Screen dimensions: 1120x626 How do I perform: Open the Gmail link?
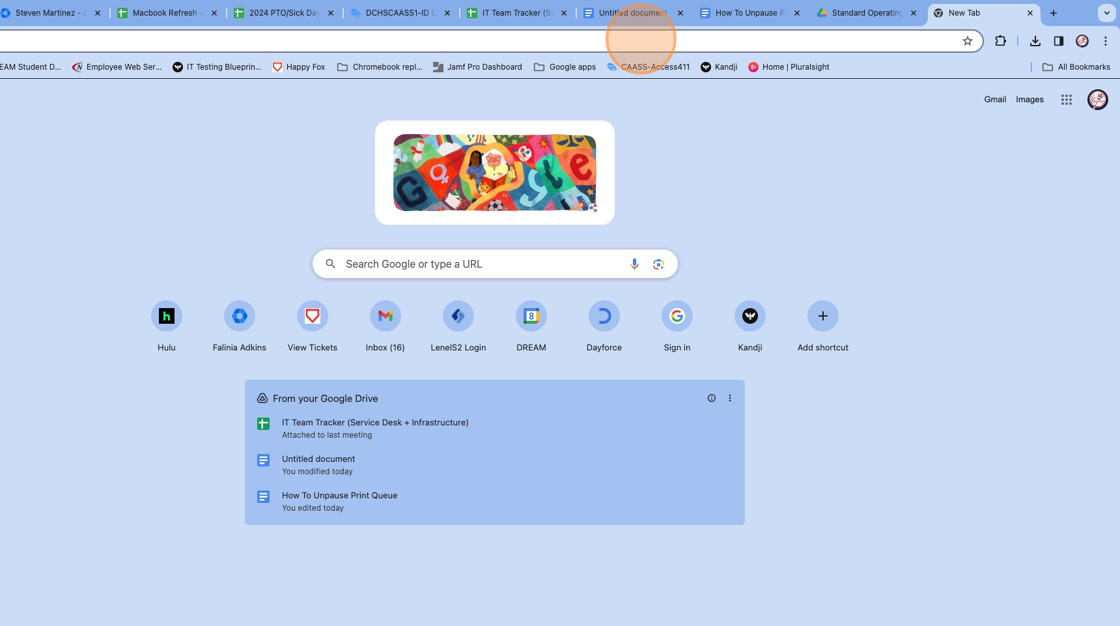pyautogui.click(x=995, y=99)
